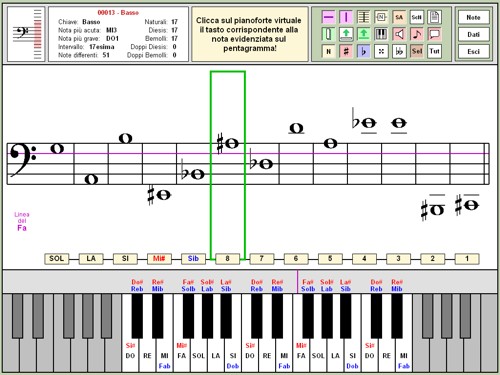Click answer box number 8

point(227,259)
